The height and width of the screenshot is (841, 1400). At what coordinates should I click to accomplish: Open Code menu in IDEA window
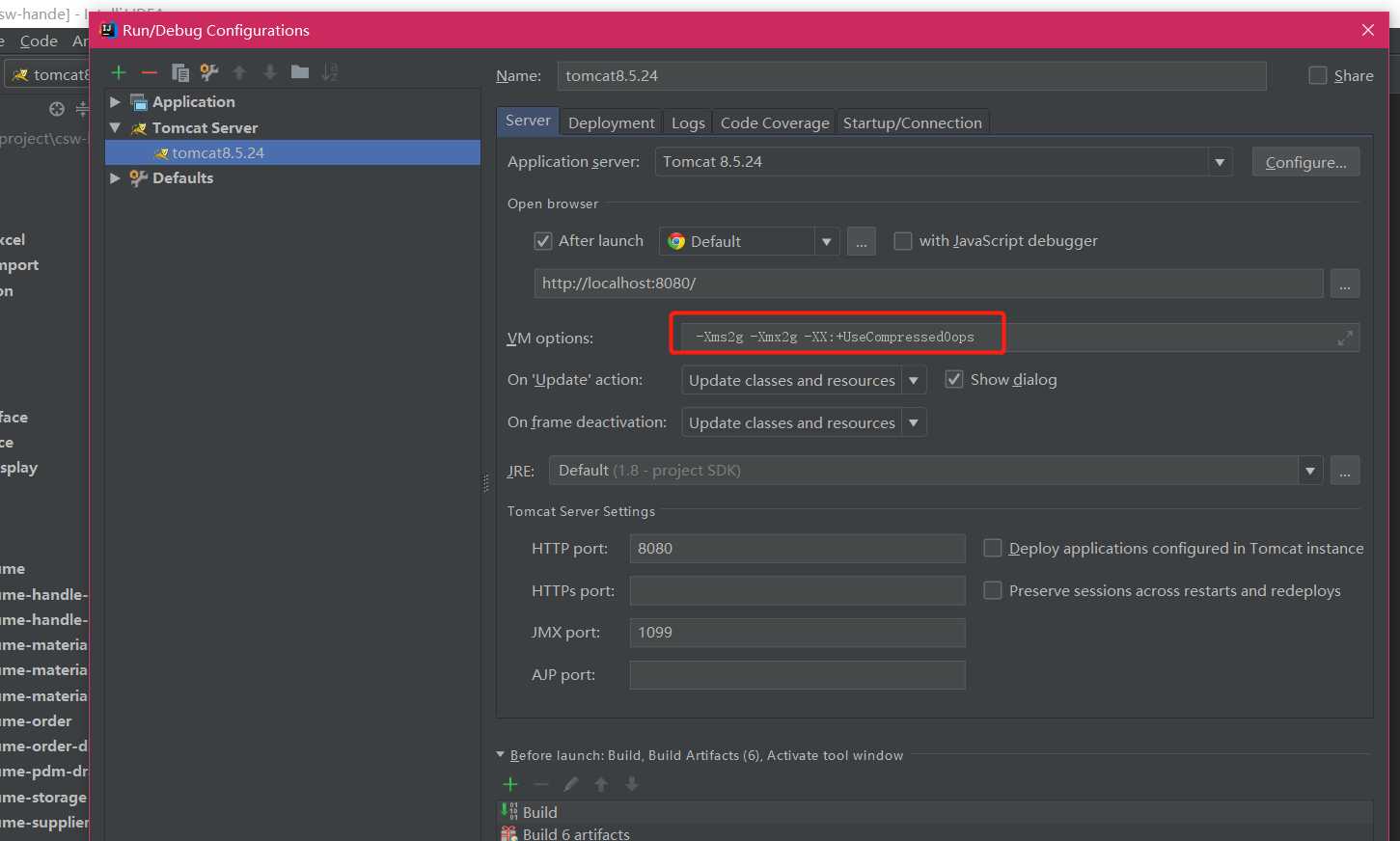coord(39,41)
